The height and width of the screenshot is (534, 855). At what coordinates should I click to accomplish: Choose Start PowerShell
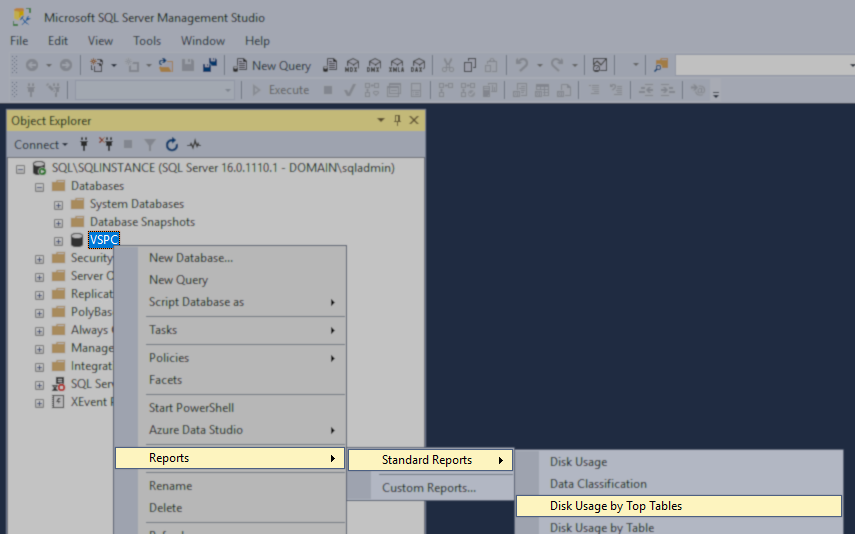pos(230,408)
